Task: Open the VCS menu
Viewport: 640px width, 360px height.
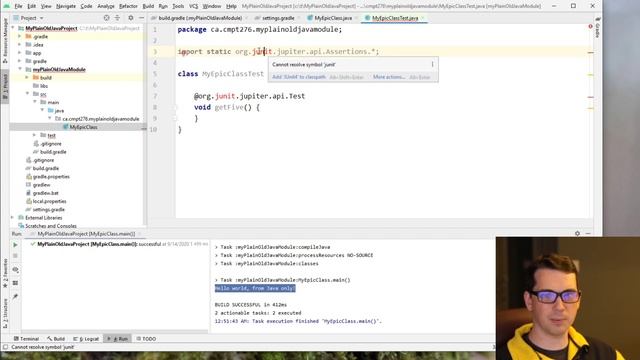Action: pos(193,6)
